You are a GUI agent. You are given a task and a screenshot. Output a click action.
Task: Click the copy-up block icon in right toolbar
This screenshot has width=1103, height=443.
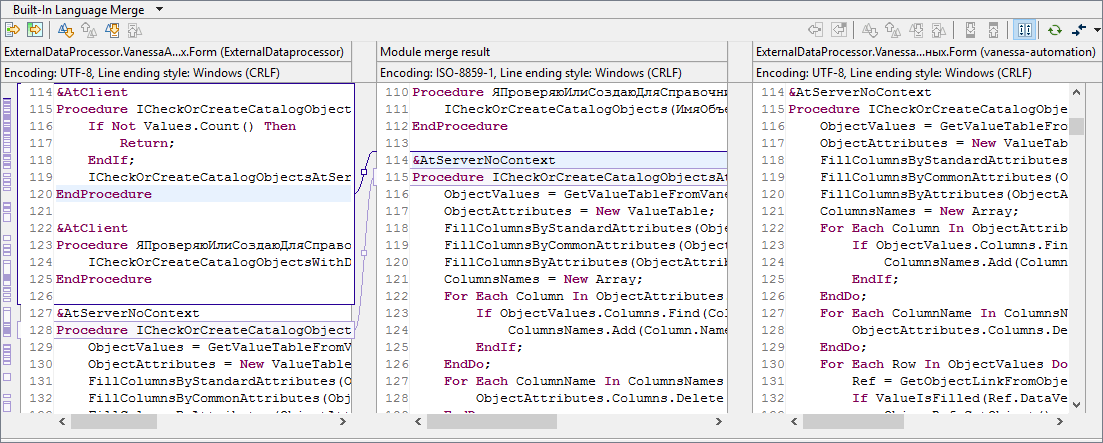click(x=991, y=30)
